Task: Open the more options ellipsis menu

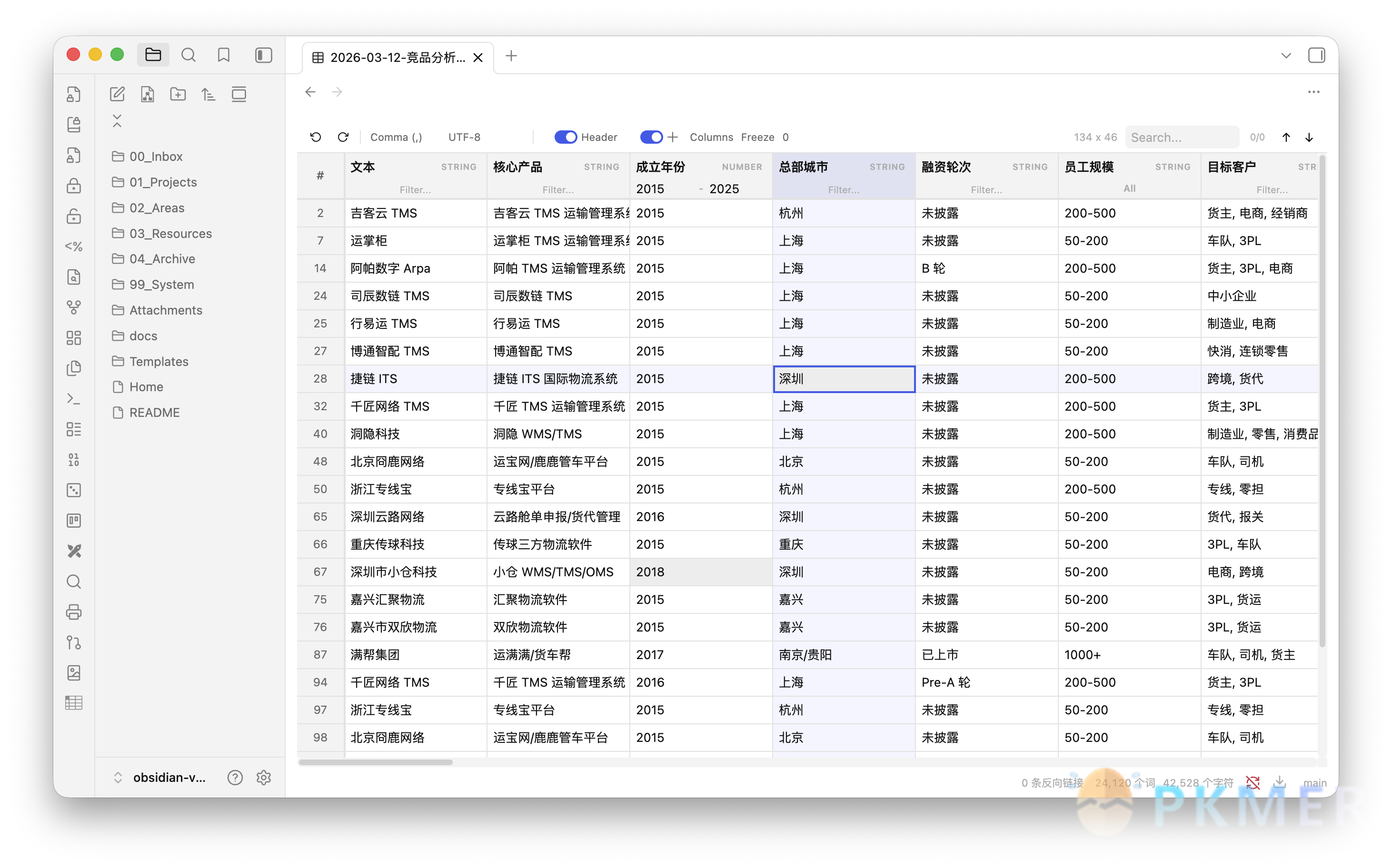Action: click(1313, 92)
